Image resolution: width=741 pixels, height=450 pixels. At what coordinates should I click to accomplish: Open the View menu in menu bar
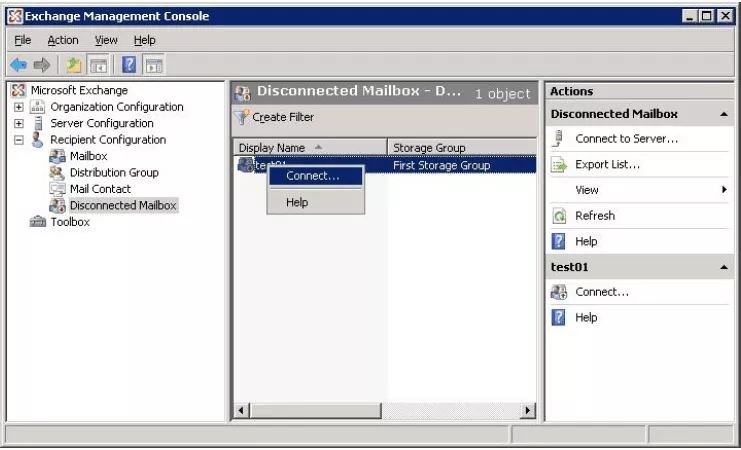pyautogui.click(x=106, y=41)
